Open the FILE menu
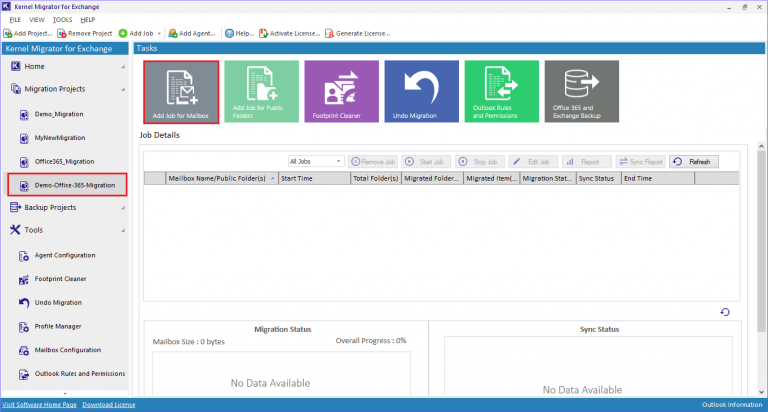768x412 pixels. 15,20
